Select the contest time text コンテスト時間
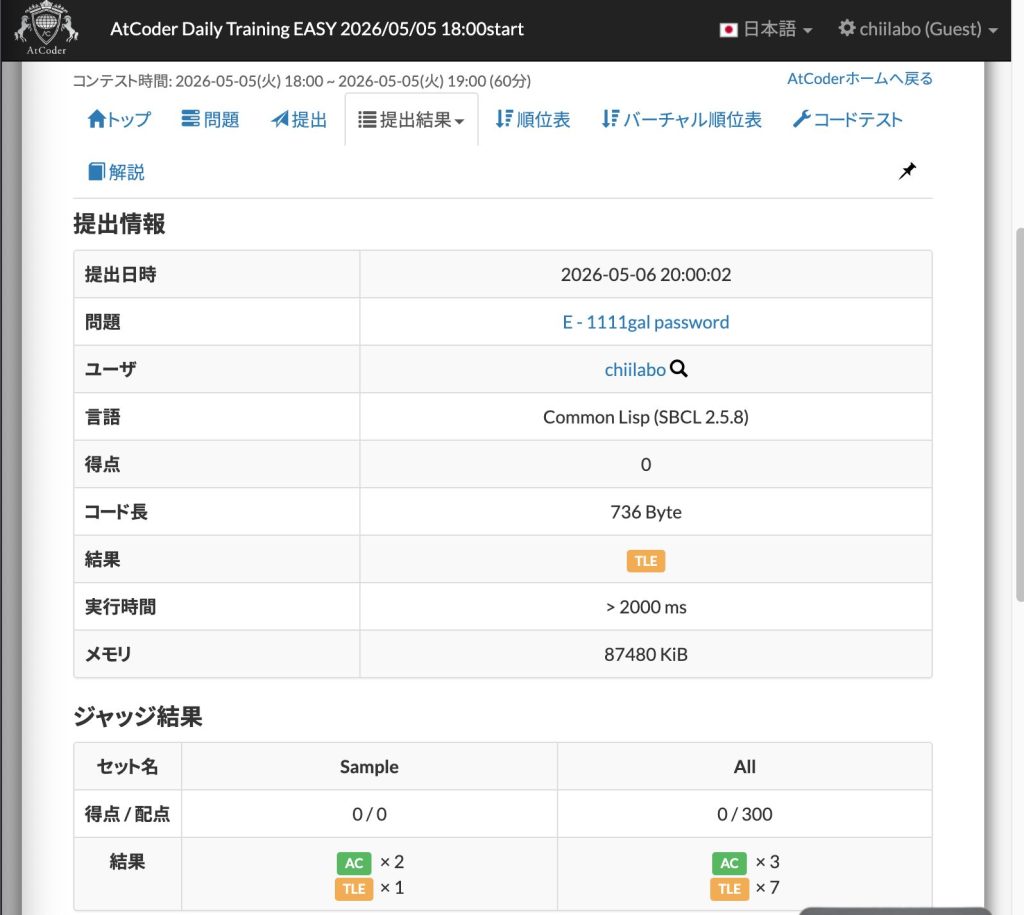 [x=301, y=81]
